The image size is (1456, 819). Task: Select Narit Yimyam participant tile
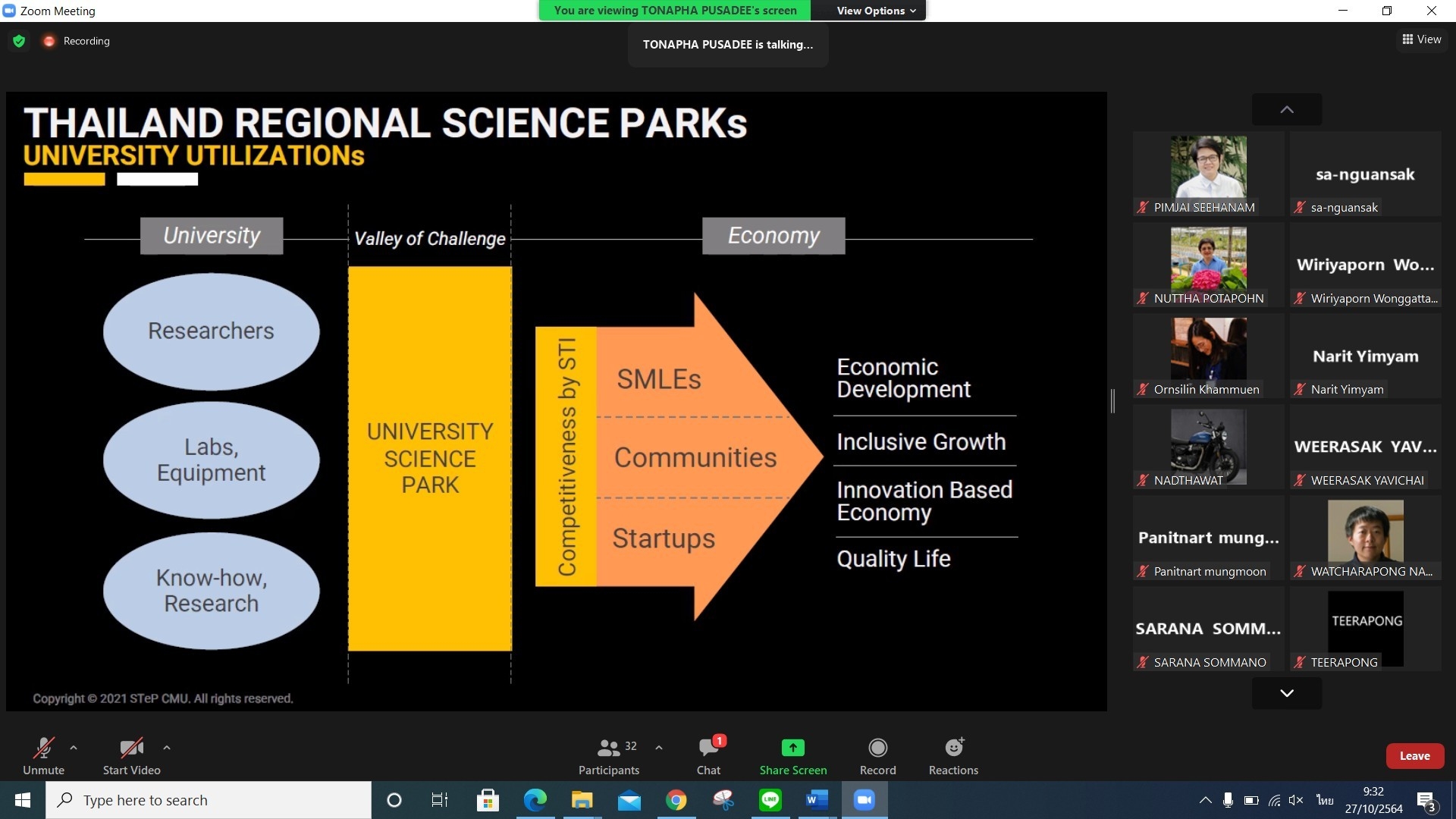coord(1365,356)
